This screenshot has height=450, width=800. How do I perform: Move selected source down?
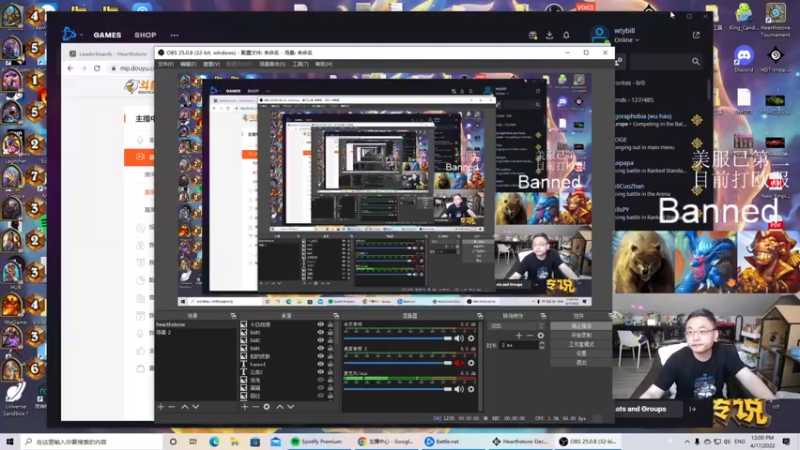pyautogui.click(x=290, y=407)
